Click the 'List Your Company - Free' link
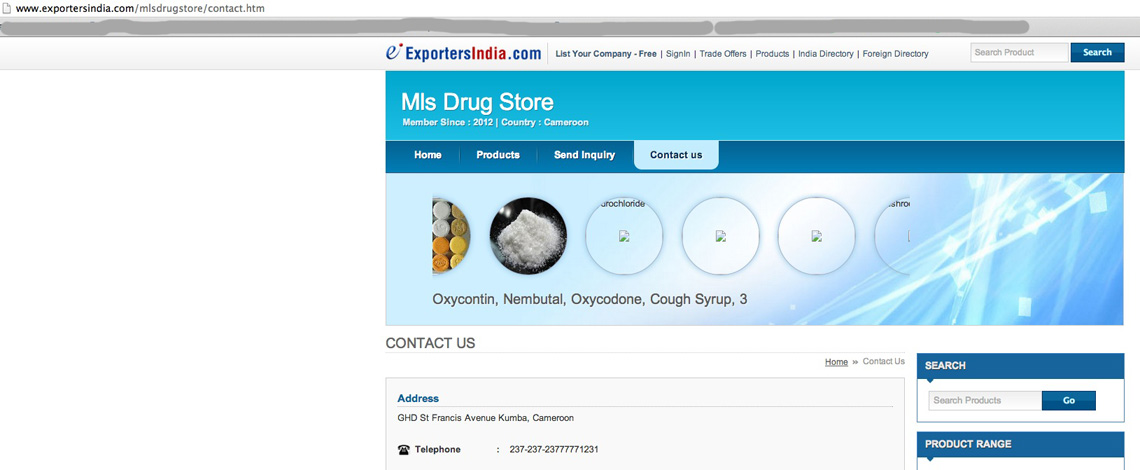Screen dimensions: 1140x470 (x=606, y=54)
